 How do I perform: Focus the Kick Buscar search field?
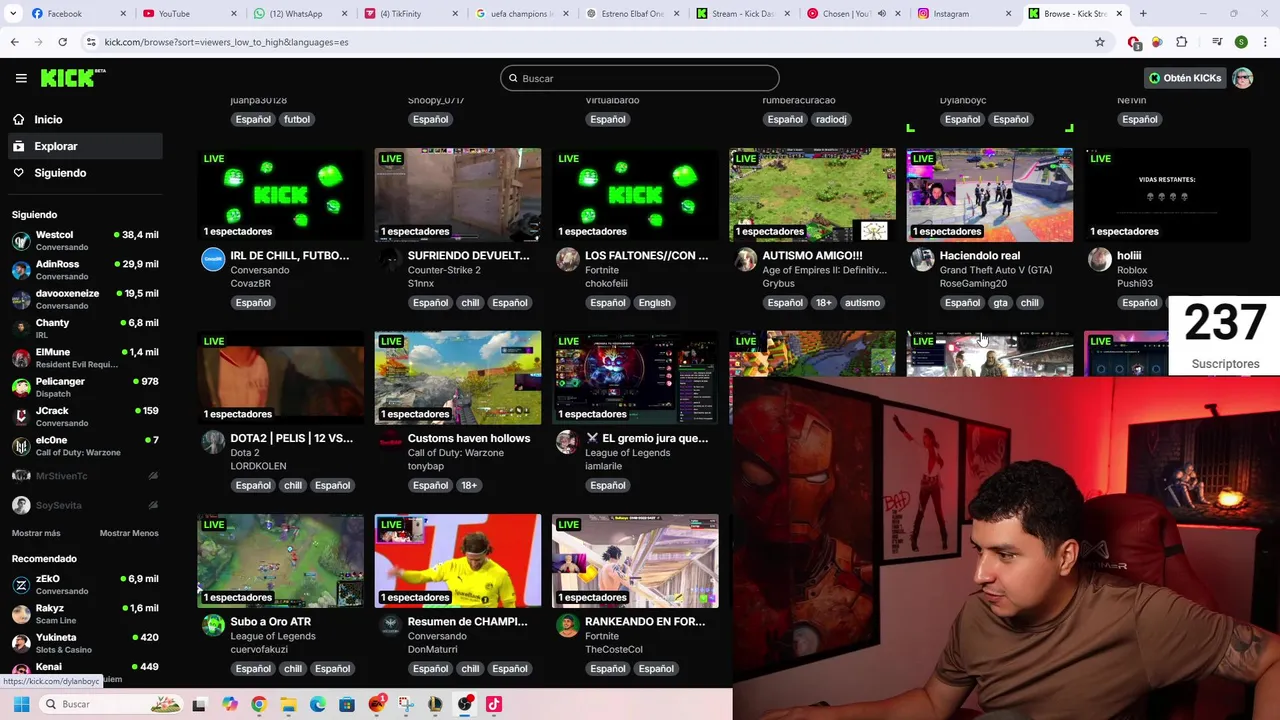pos(640,78)
